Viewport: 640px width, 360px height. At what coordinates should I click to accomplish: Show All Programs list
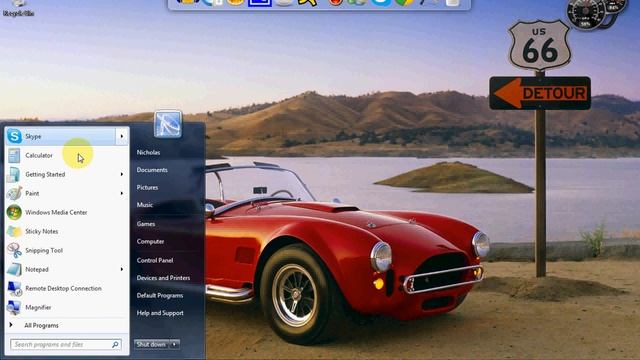(x=41, y=325)
